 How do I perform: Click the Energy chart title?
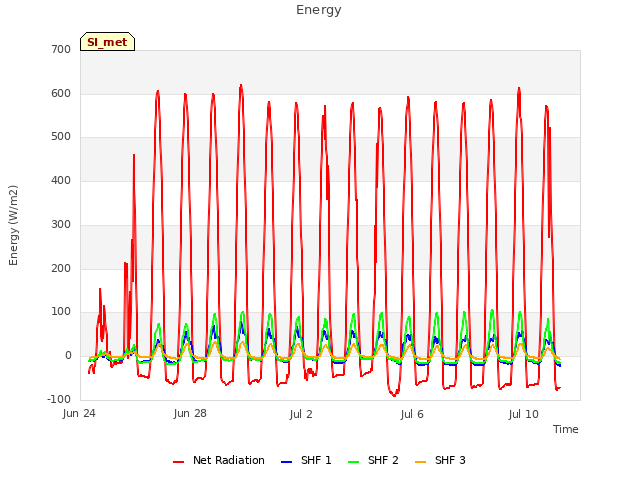pos(319,10)
